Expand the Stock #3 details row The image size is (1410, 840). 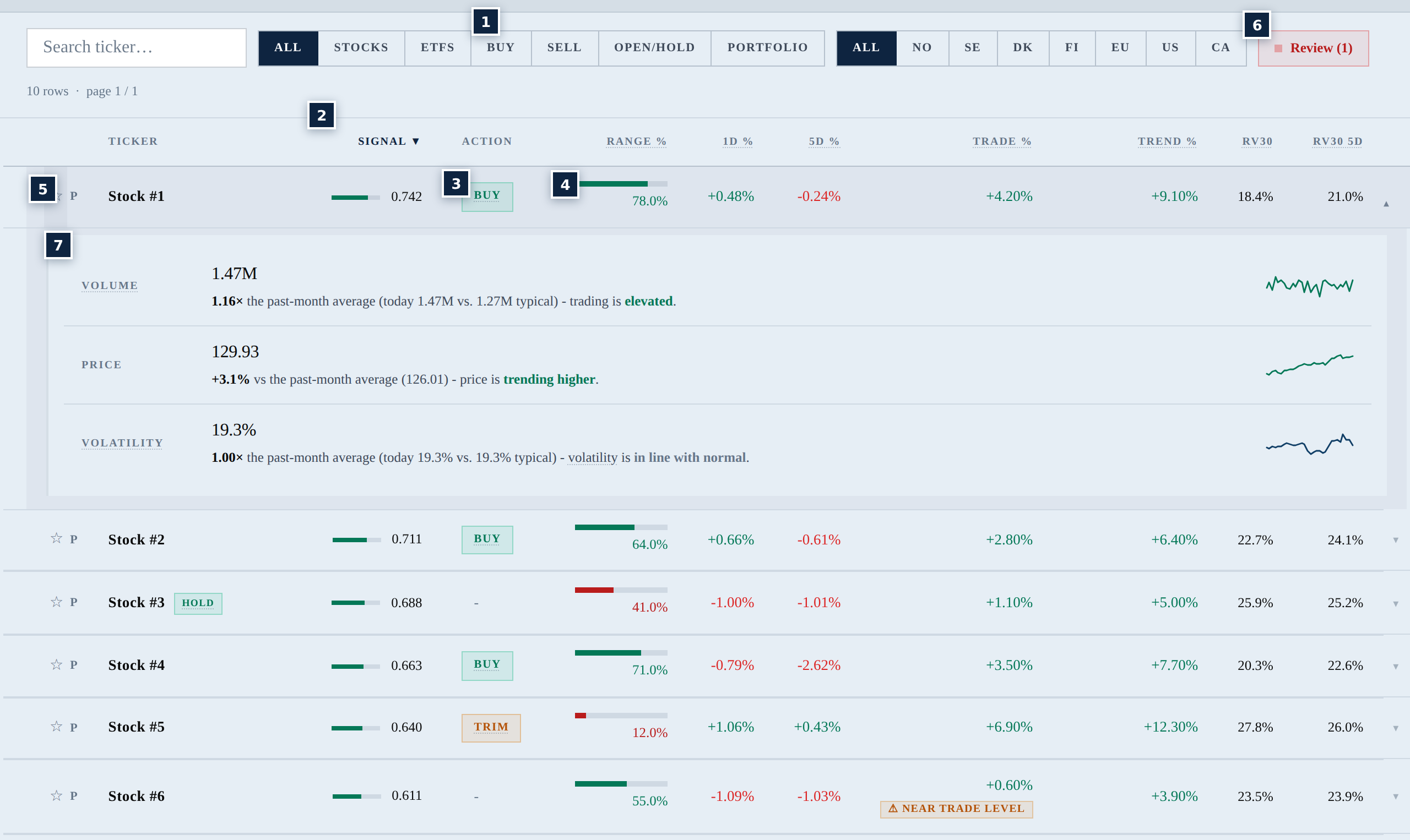pyautogui.click(x=1395, y=604)
